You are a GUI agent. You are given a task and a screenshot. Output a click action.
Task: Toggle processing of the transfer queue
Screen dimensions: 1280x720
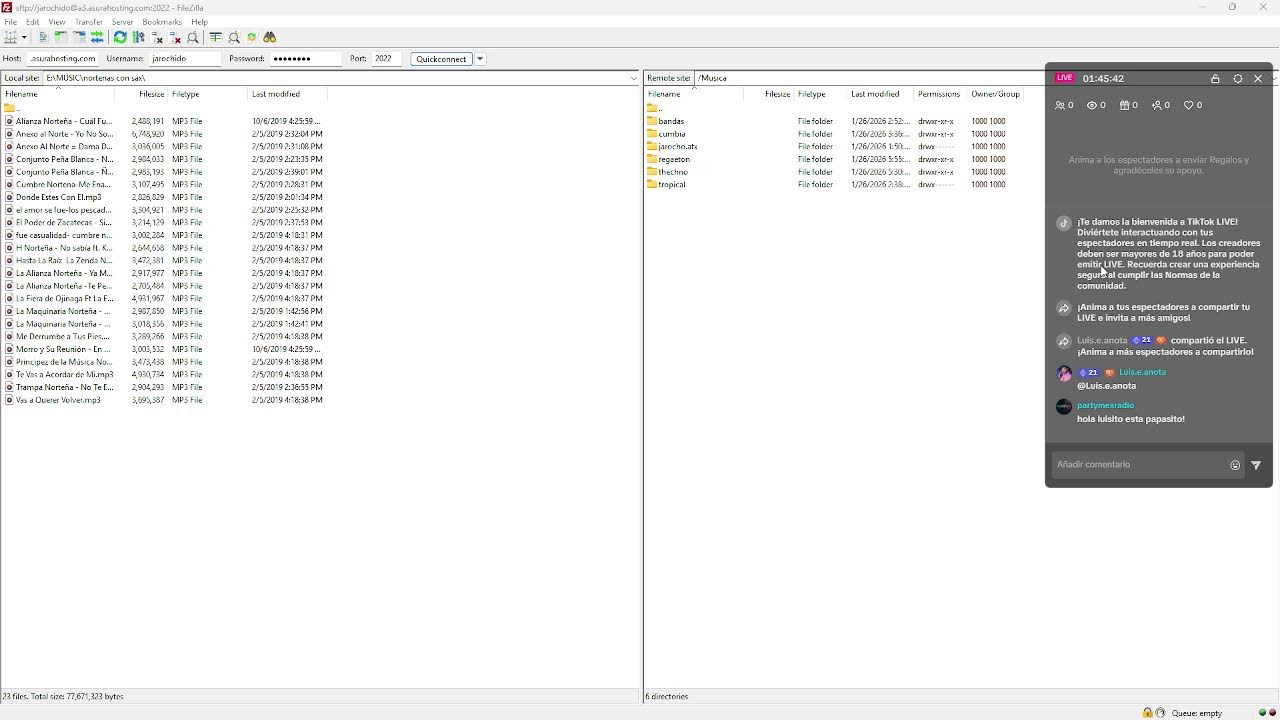click(x=139, y=37)
